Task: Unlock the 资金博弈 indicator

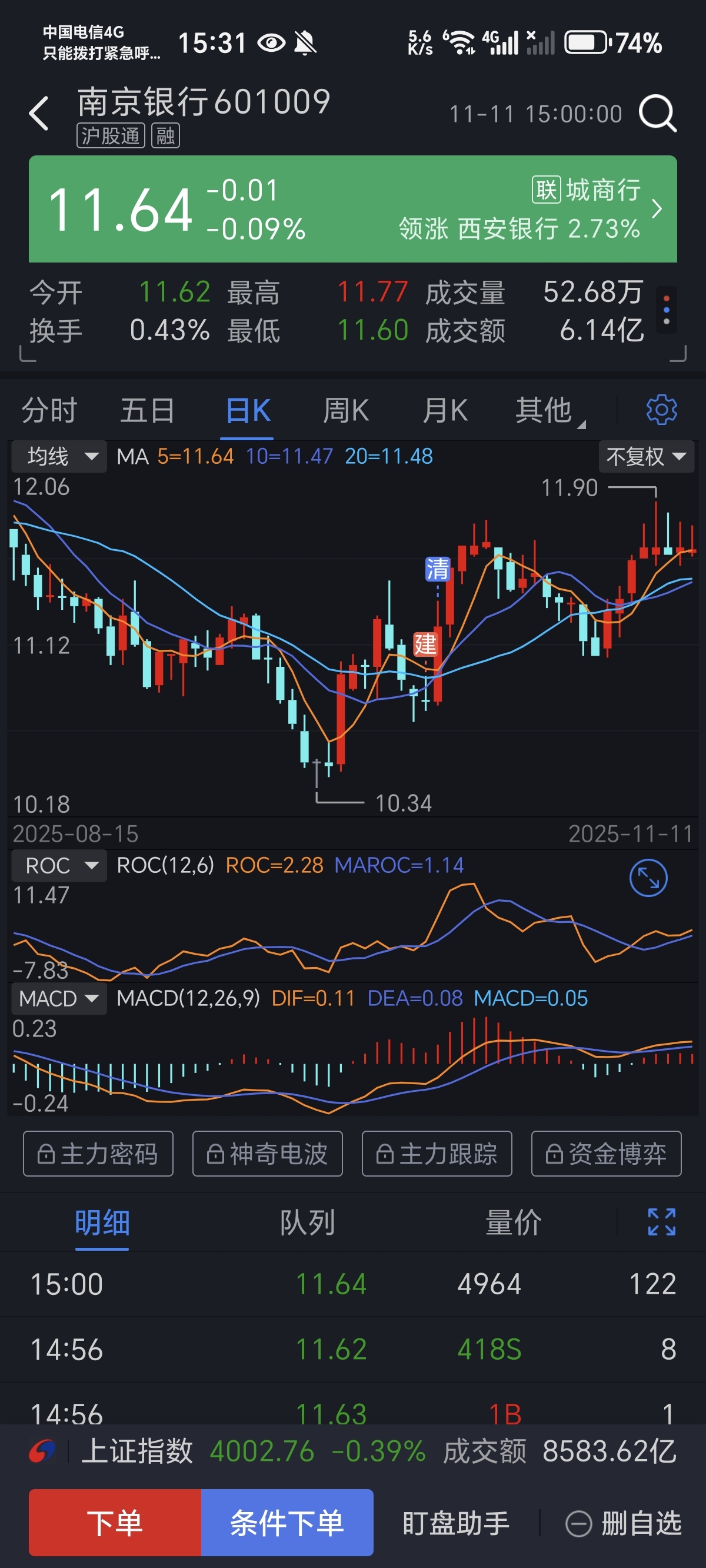Action: pos(606,1154)
